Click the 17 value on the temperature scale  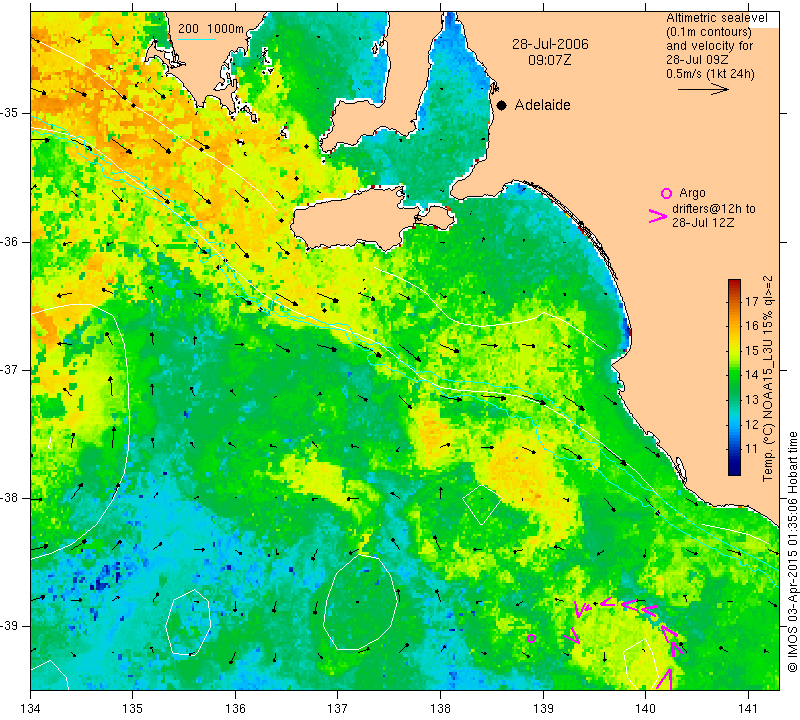pyautogui.click(x=752, y=301)
